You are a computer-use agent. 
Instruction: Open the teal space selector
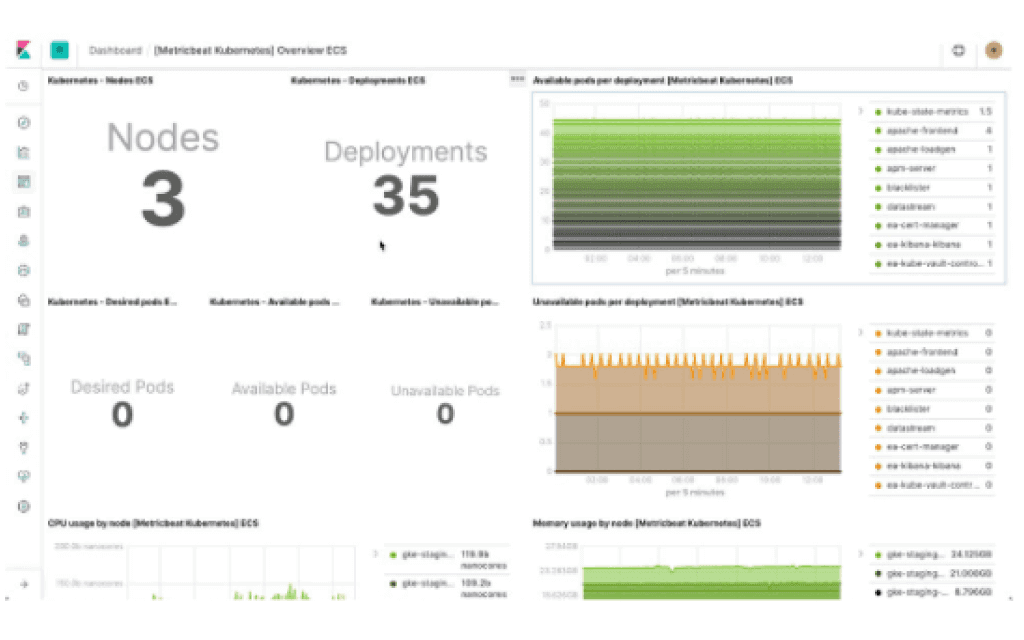[60, 50]
